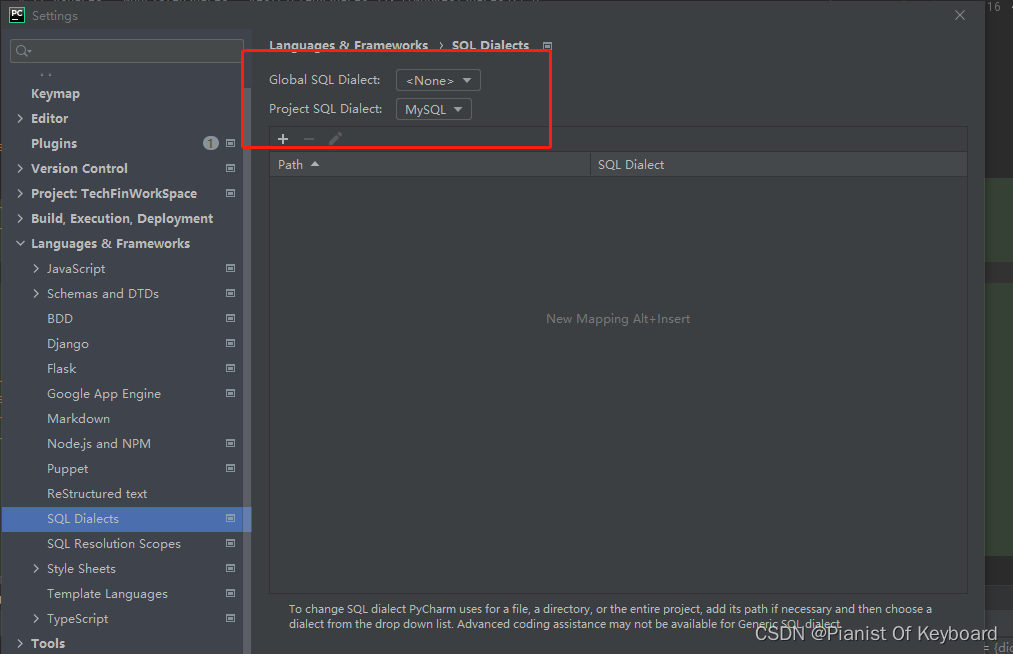
Task: Click the Remove mapping minus icon
Action: click(x=309, y=139)
